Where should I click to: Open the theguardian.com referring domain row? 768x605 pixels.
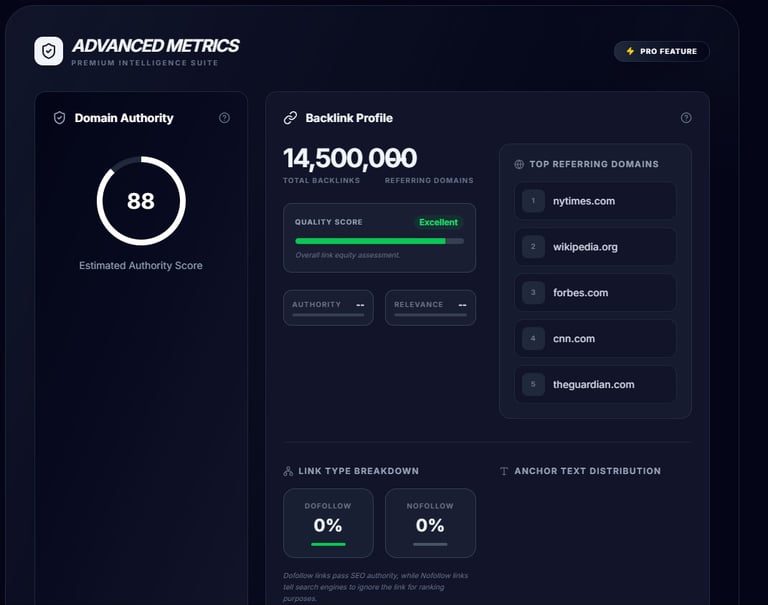click(x=595, y=385)
